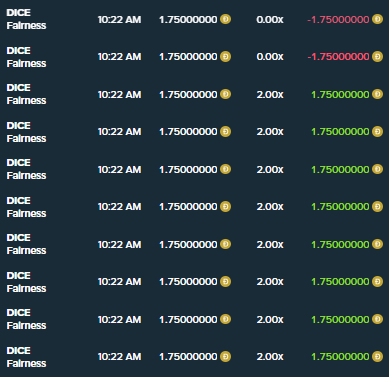This screenshot has height=377, width=389.
Task: Select the green 1.75000000 profit in the fifth row
Action: pos(340,169)
